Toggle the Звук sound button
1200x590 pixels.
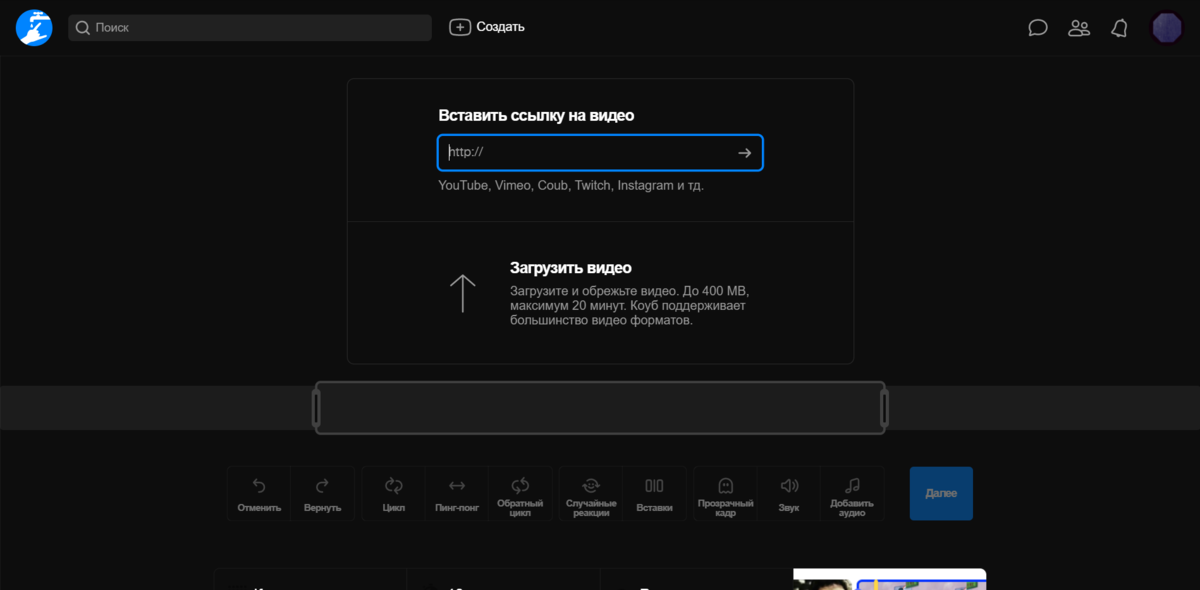(789, 494)
